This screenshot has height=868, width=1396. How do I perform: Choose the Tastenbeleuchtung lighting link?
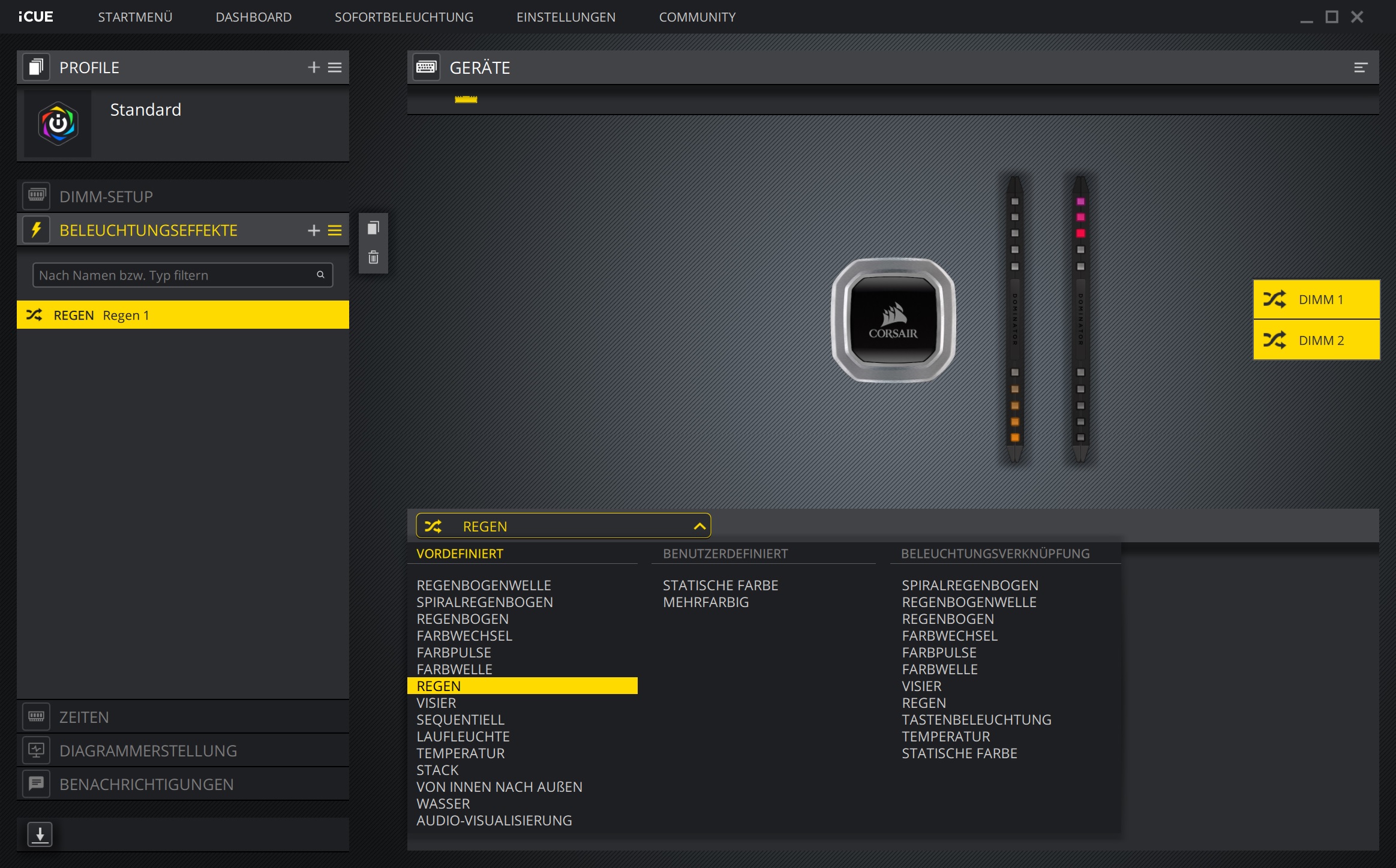pyautogui.click(x=976, y=719)
